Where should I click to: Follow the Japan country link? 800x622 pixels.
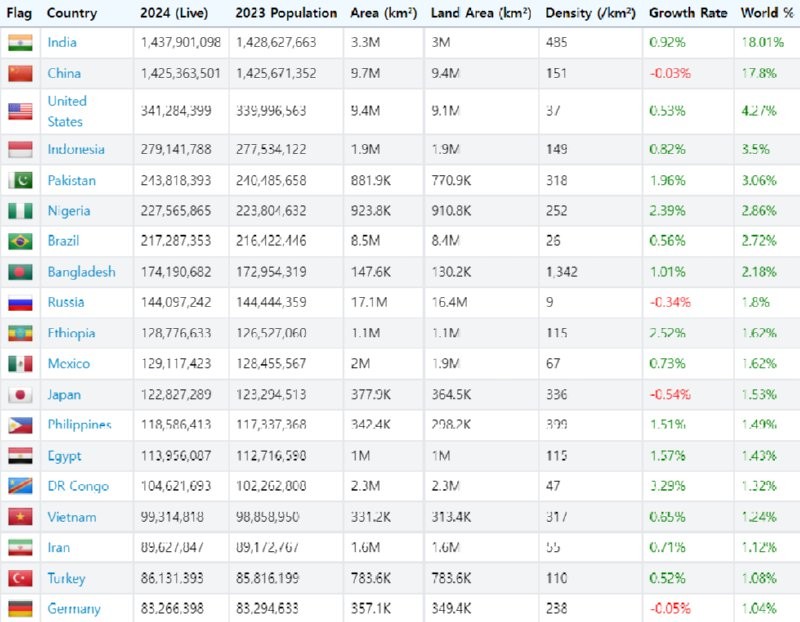pos(64,394)
